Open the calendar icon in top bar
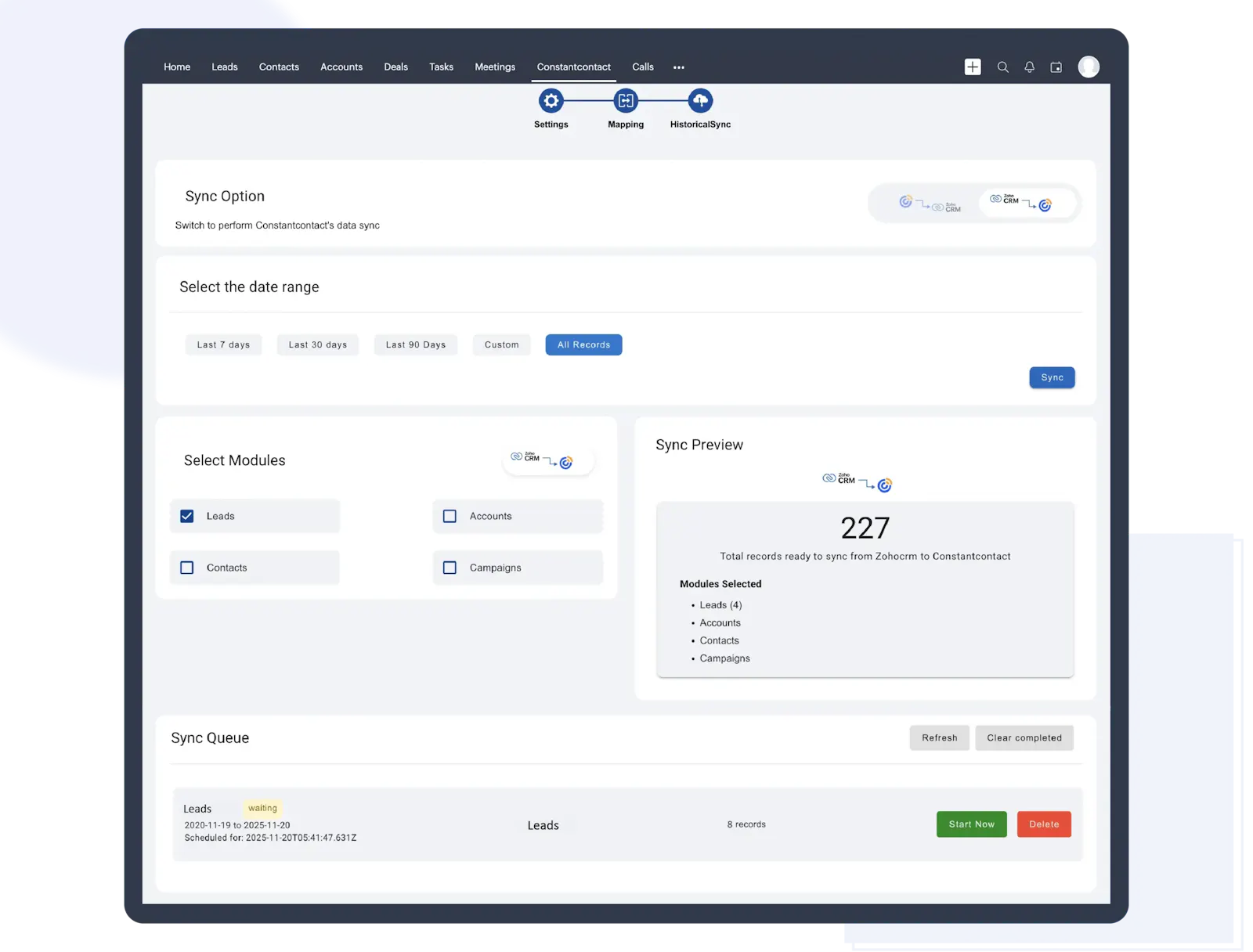Screen dimensions: 1253x952 [1056, 67]
